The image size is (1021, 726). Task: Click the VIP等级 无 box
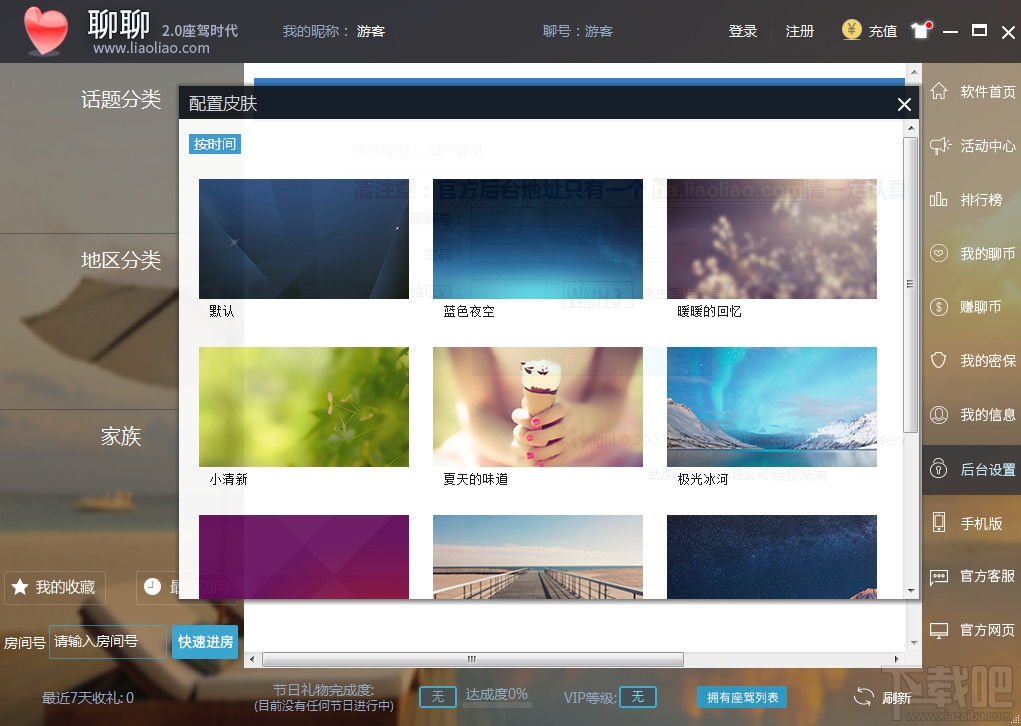click(x=637, y=697)
